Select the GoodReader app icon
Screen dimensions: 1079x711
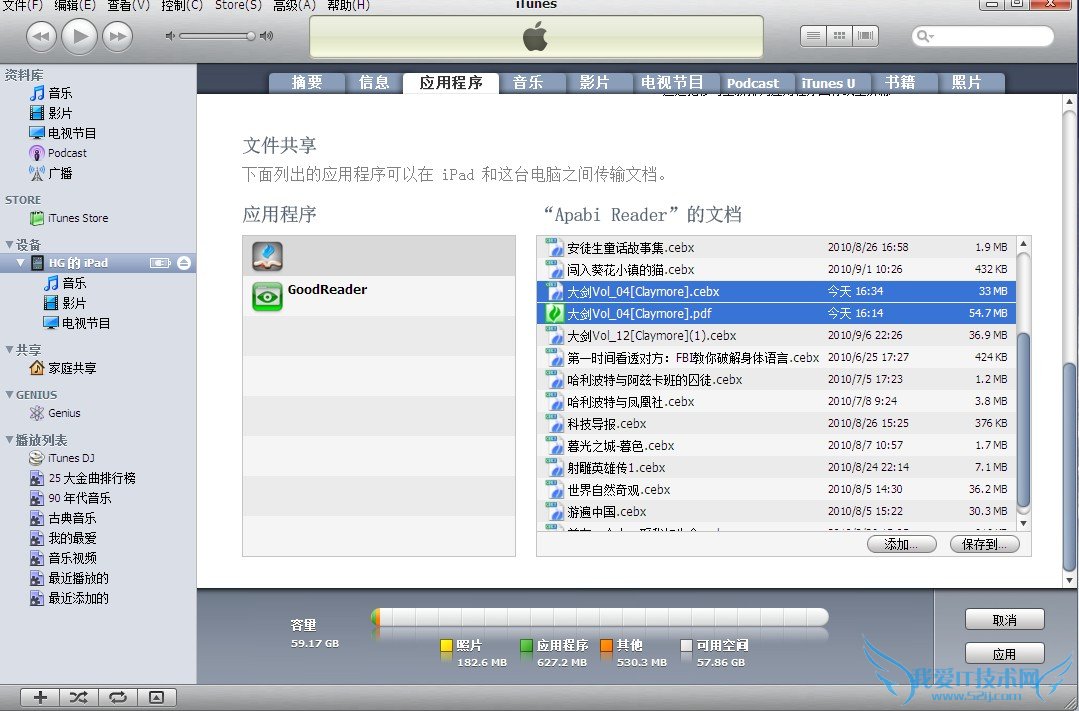[267, 297]
